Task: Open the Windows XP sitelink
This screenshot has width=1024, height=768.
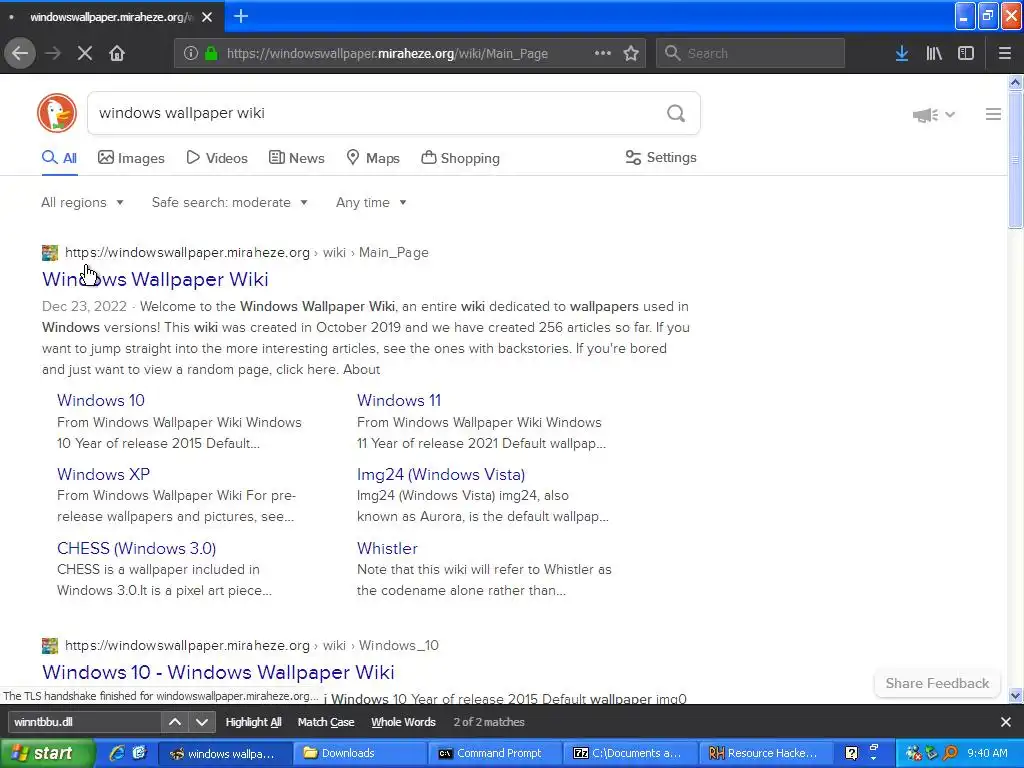Action: click(103, 474)
